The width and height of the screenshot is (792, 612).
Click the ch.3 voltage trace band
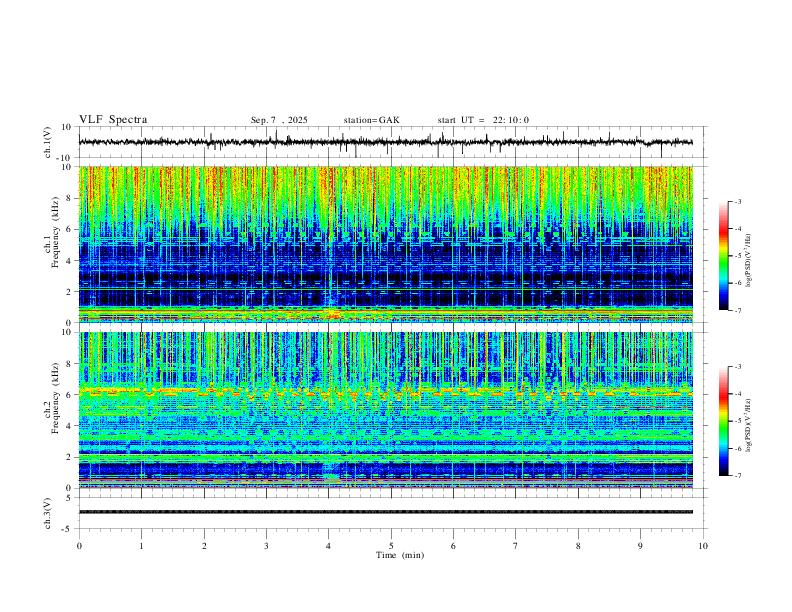385,512
